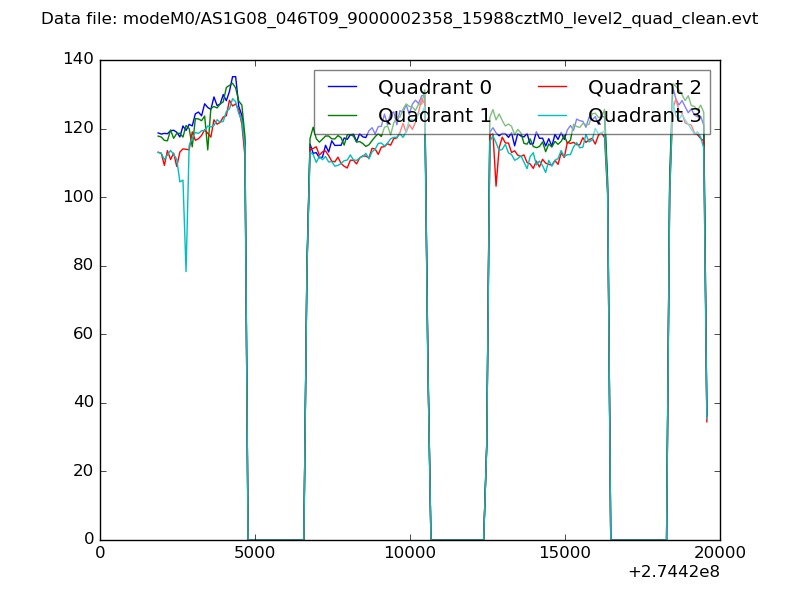Click the red dip bottom near value 103
Viewport: 800px width, 600px height.
[x=496, y=185]
